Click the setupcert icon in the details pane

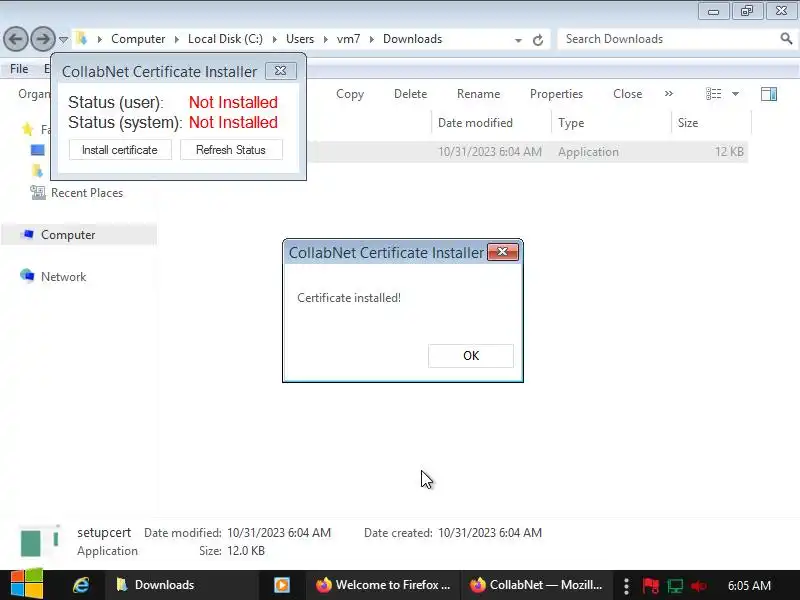point(40,542)
